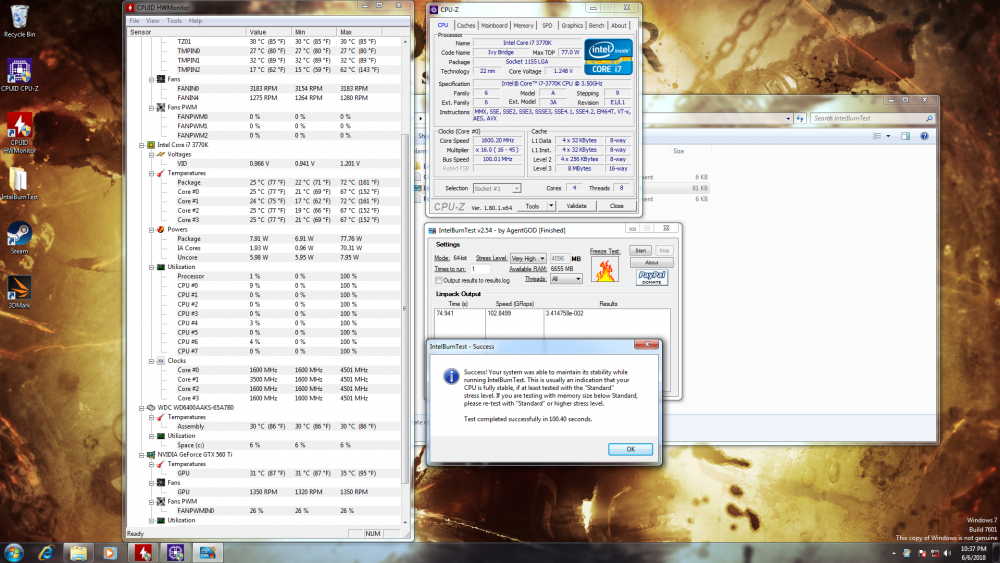
Task: Click the Times to run input field
Action: [480, 268]
